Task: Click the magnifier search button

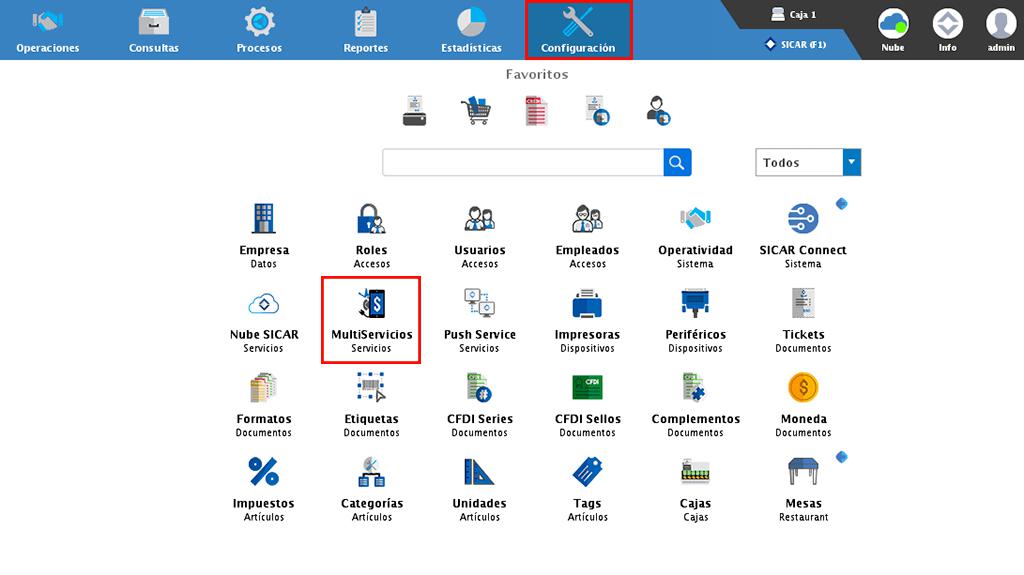Action: [677, 162]
